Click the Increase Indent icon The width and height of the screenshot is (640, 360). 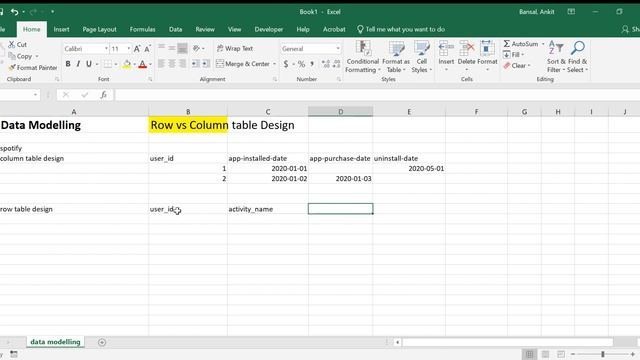206,64
